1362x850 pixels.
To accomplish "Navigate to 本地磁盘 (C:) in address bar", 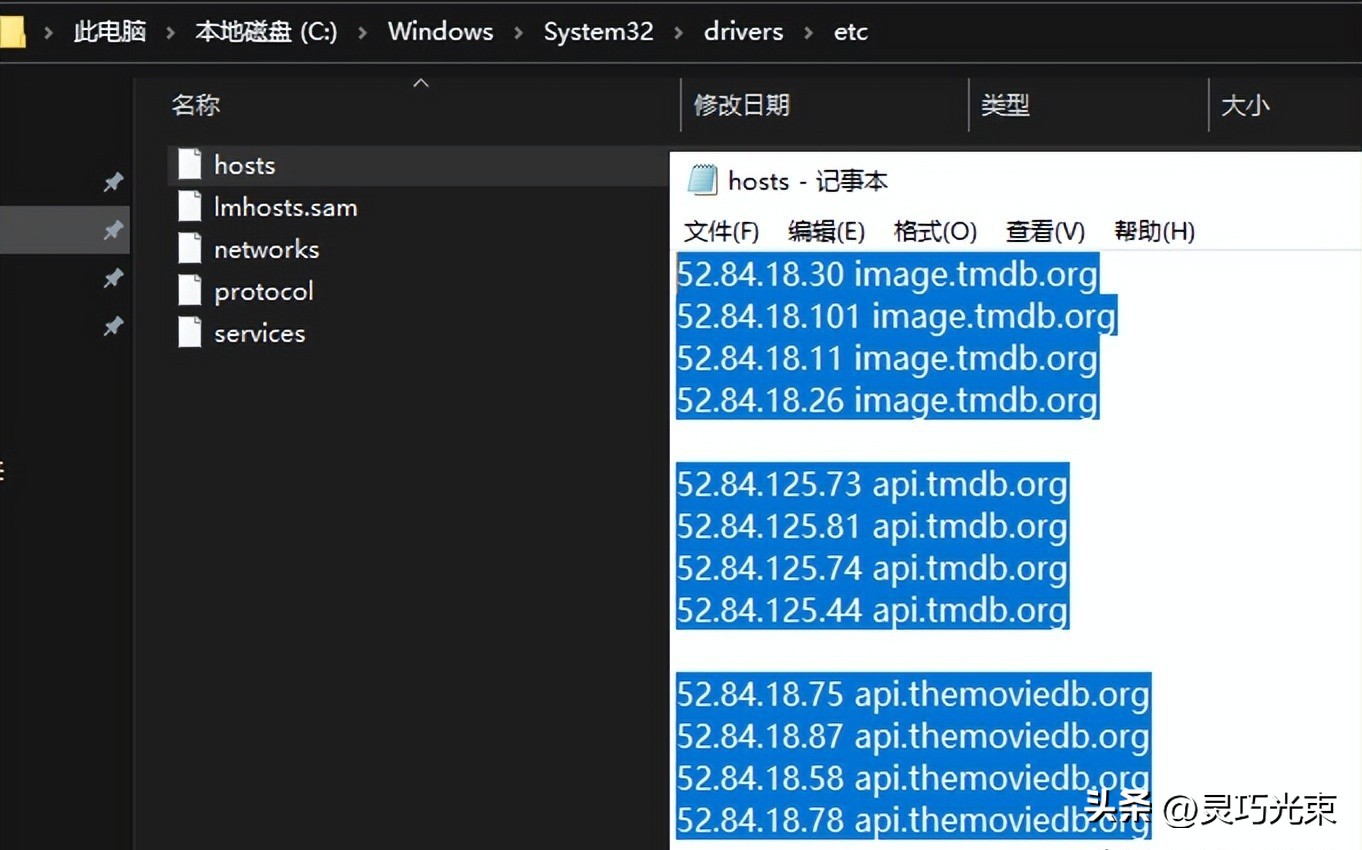I will tap(266, 32).
